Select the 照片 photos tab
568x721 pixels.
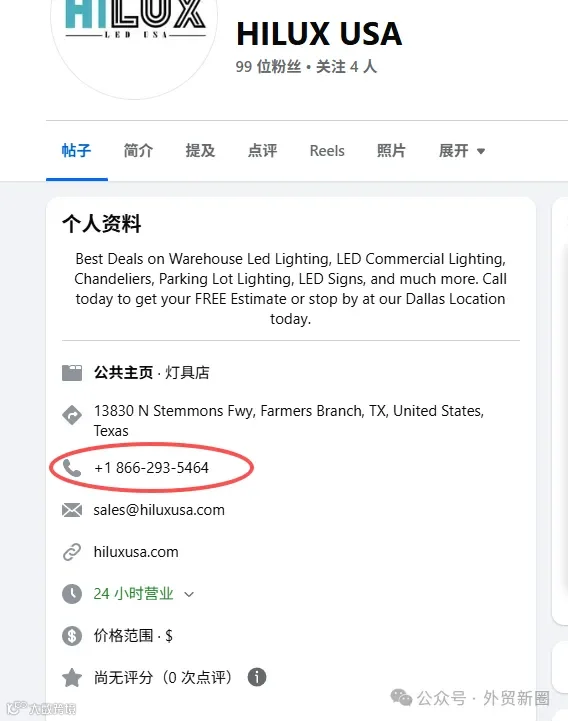coord(391,150)
